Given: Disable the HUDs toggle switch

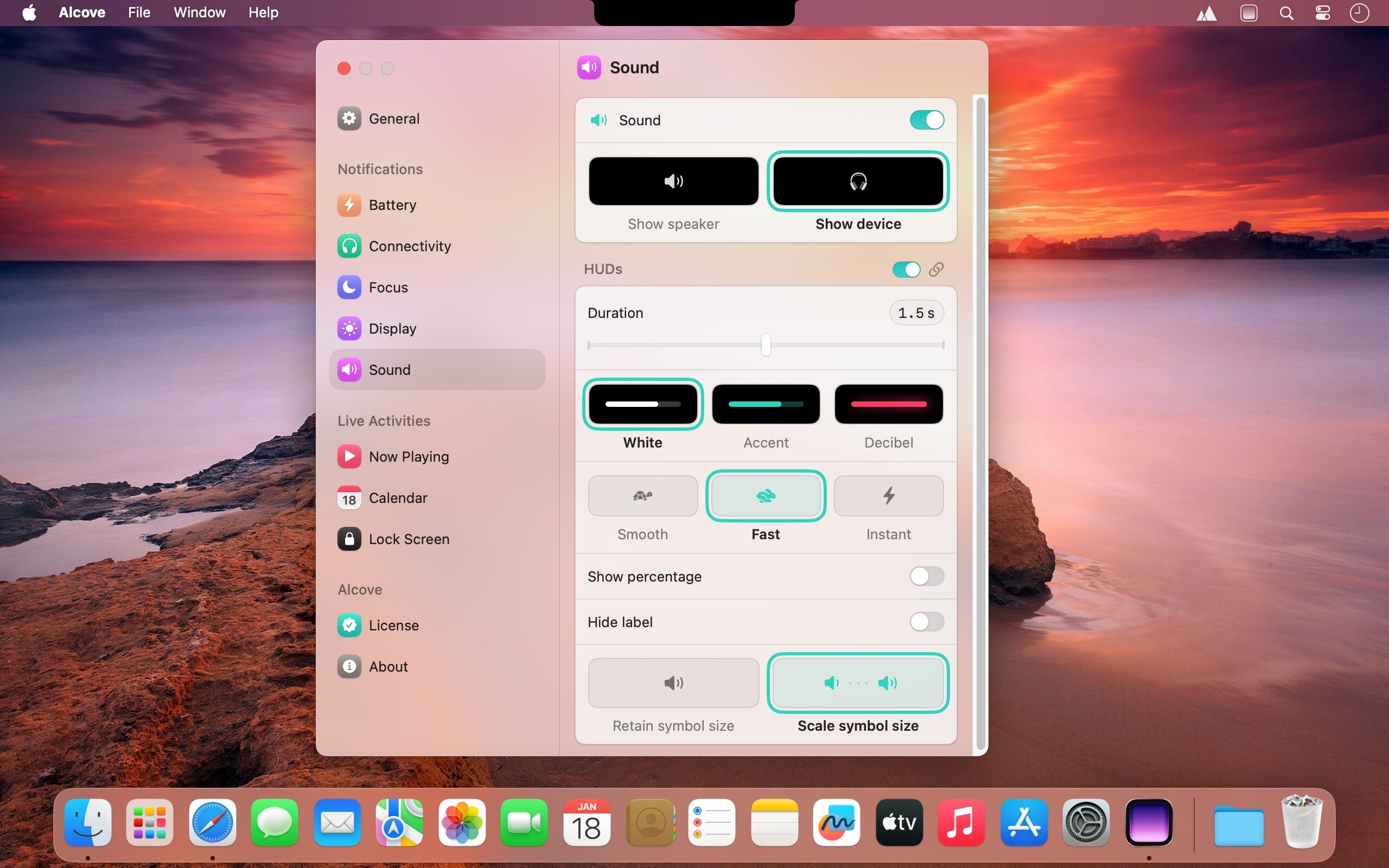Looking at the screenshot, I should (x=906, y=269).
